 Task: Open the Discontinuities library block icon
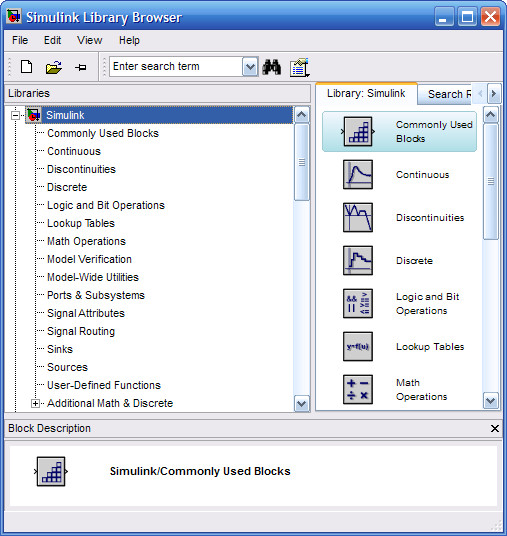tap(358, 217)
